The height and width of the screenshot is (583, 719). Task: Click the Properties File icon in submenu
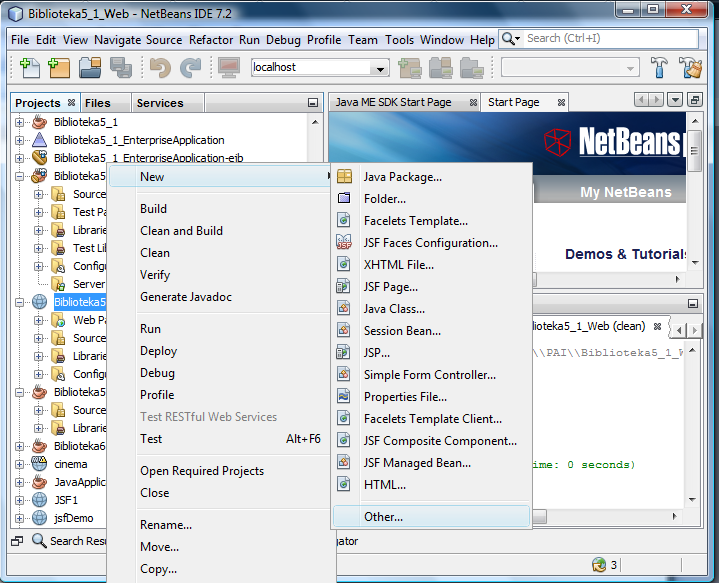pyautogui.click(x=344, y=396)
